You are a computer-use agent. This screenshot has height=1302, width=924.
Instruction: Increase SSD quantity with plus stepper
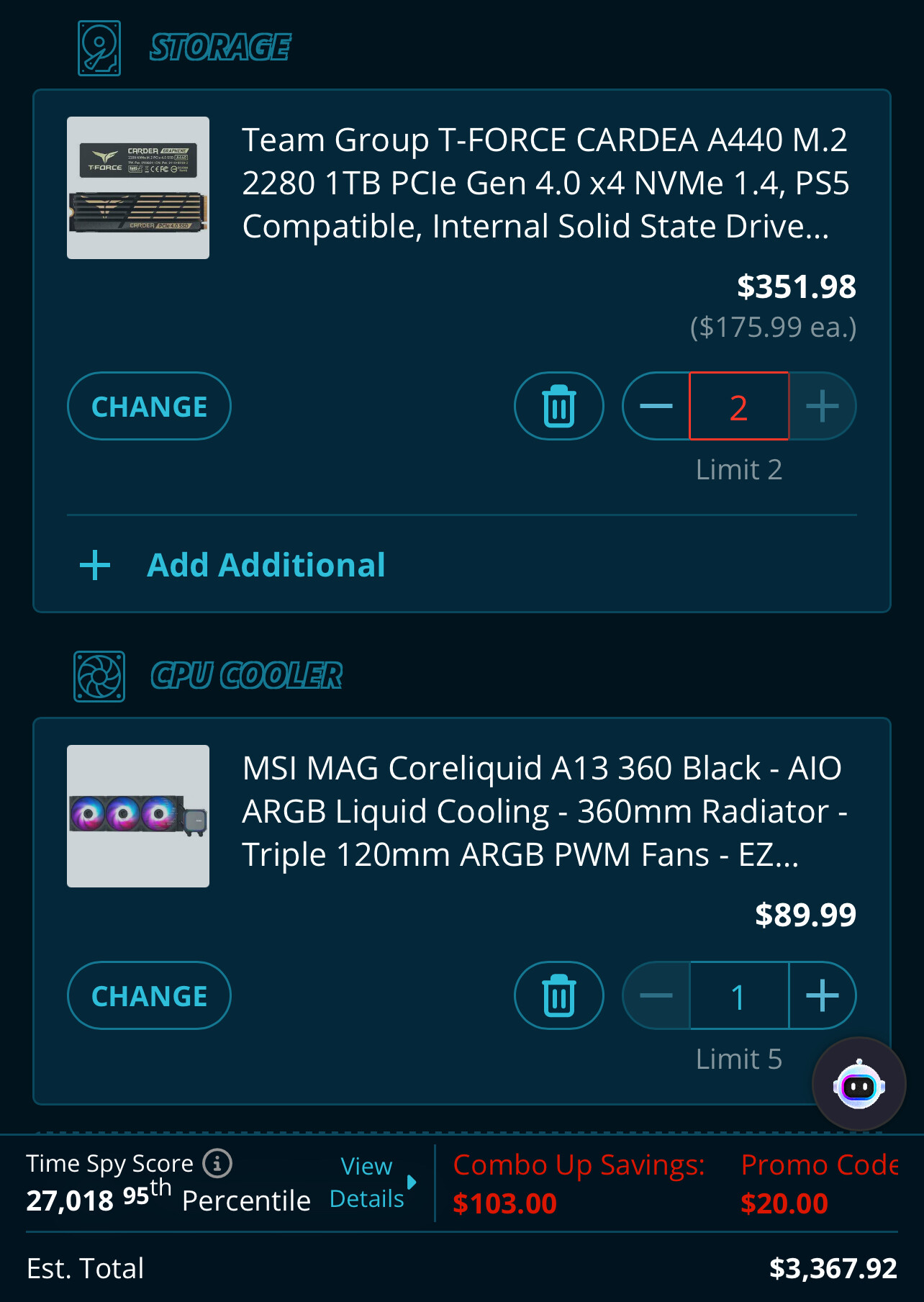pos(823,405)
